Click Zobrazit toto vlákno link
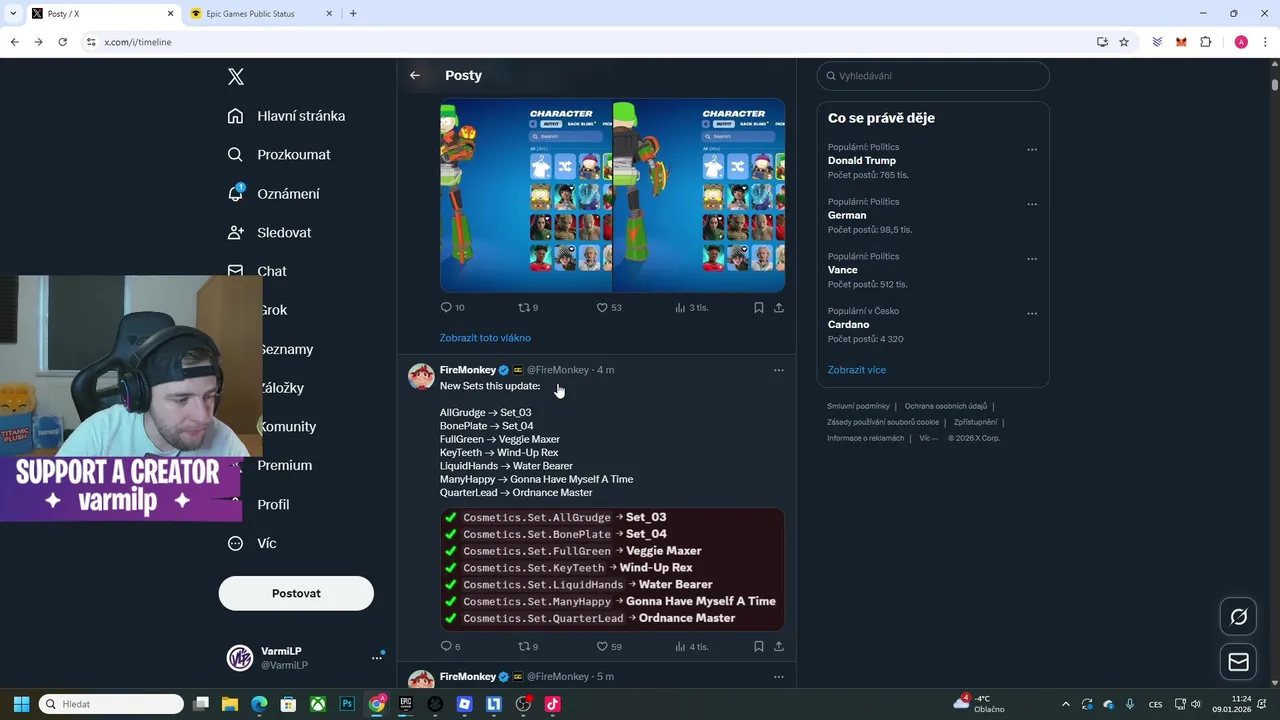This screenshot has width=1280, height=720. pos(485,338)
